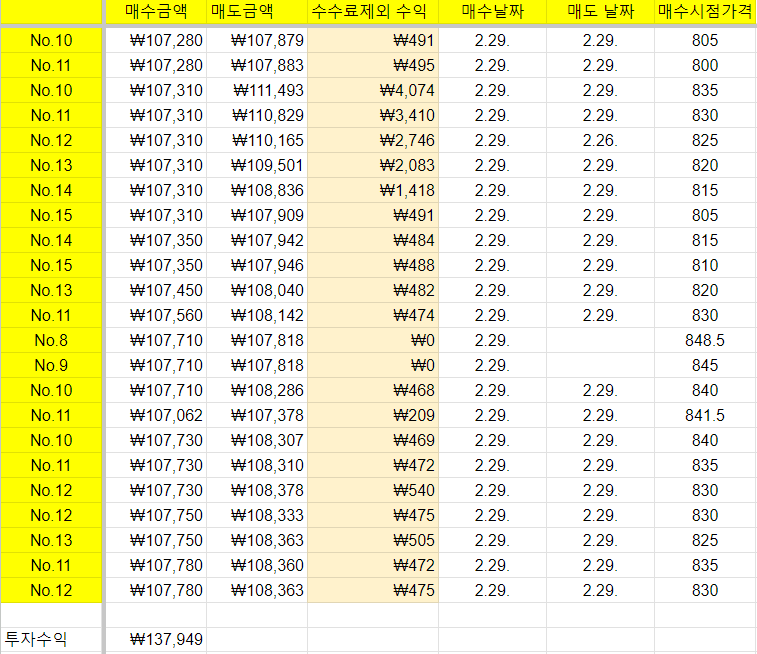This screenshot has width=757, height=654.
Task: Click the ₩209 profit cell
Action: pos(373,415)
